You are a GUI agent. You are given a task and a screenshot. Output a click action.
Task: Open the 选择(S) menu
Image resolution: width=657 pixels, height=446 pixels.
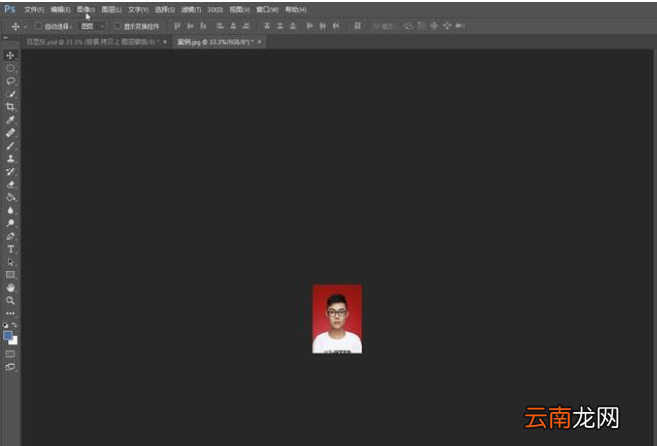(165, 9)
